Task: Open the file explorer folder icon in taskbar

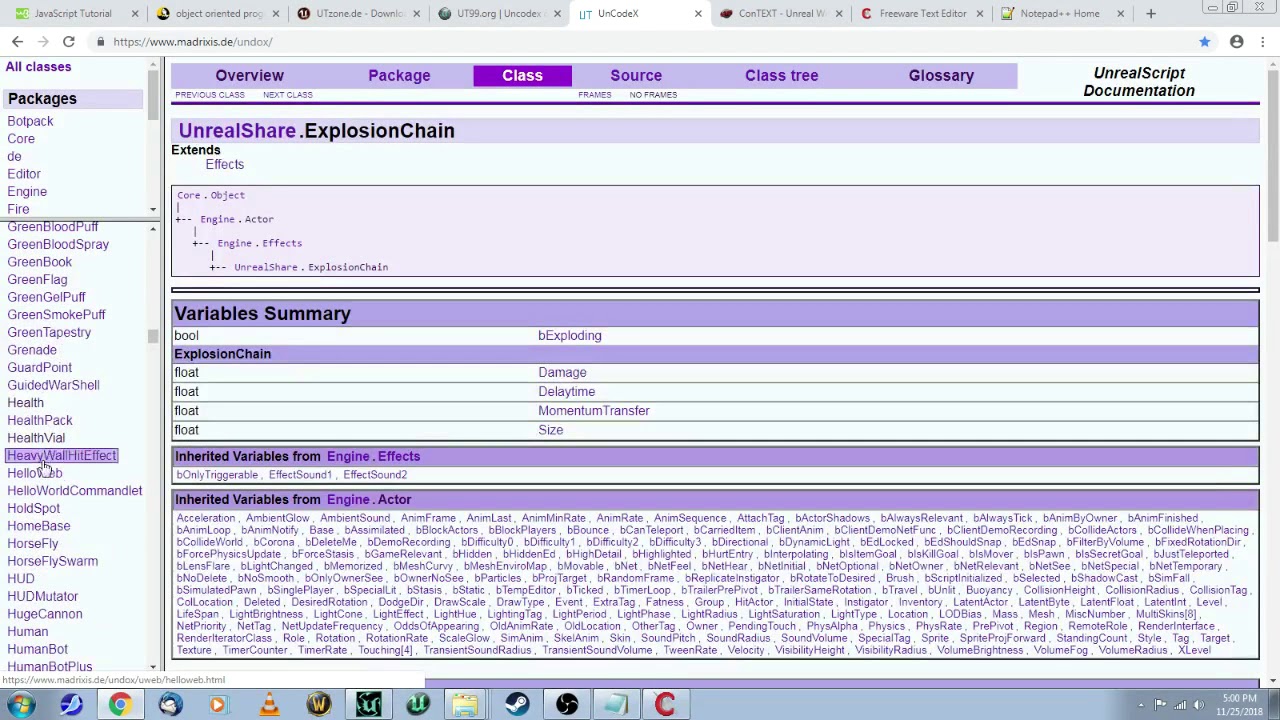Action: 467,705
